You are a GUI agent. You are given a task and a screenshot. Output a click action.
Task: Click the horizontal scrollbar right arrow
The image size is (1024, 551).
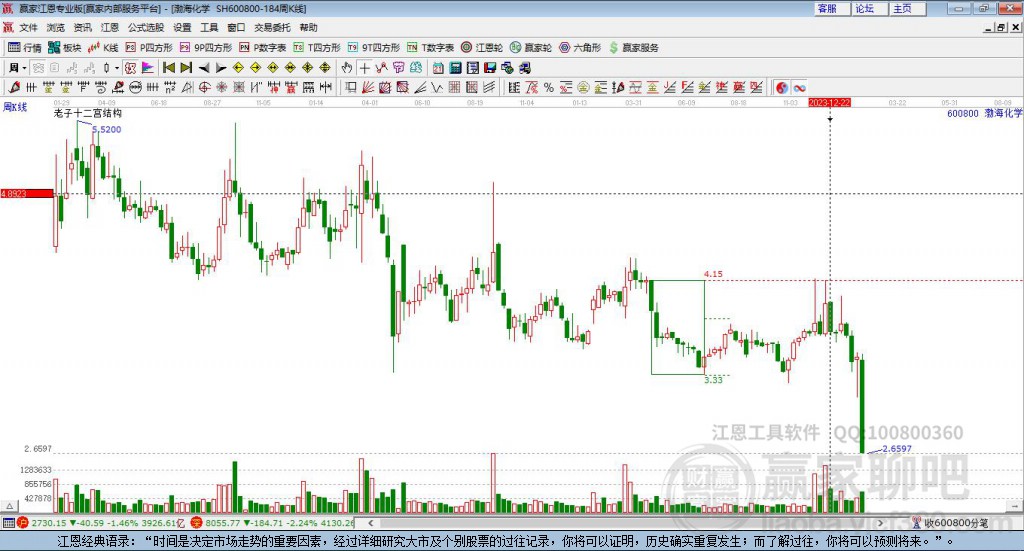(880, 523)
